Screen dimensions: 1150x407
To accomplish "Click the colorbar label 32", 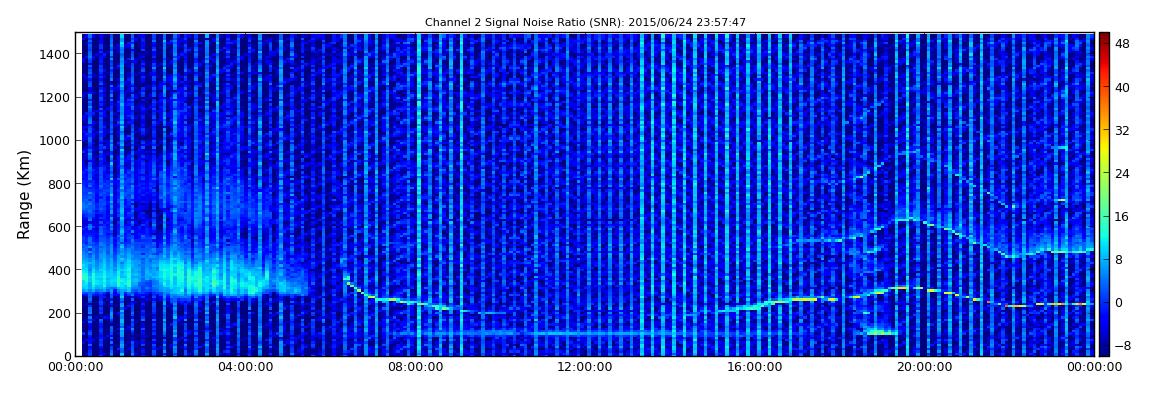I will pyautogui.click(x=1122, y=131).
